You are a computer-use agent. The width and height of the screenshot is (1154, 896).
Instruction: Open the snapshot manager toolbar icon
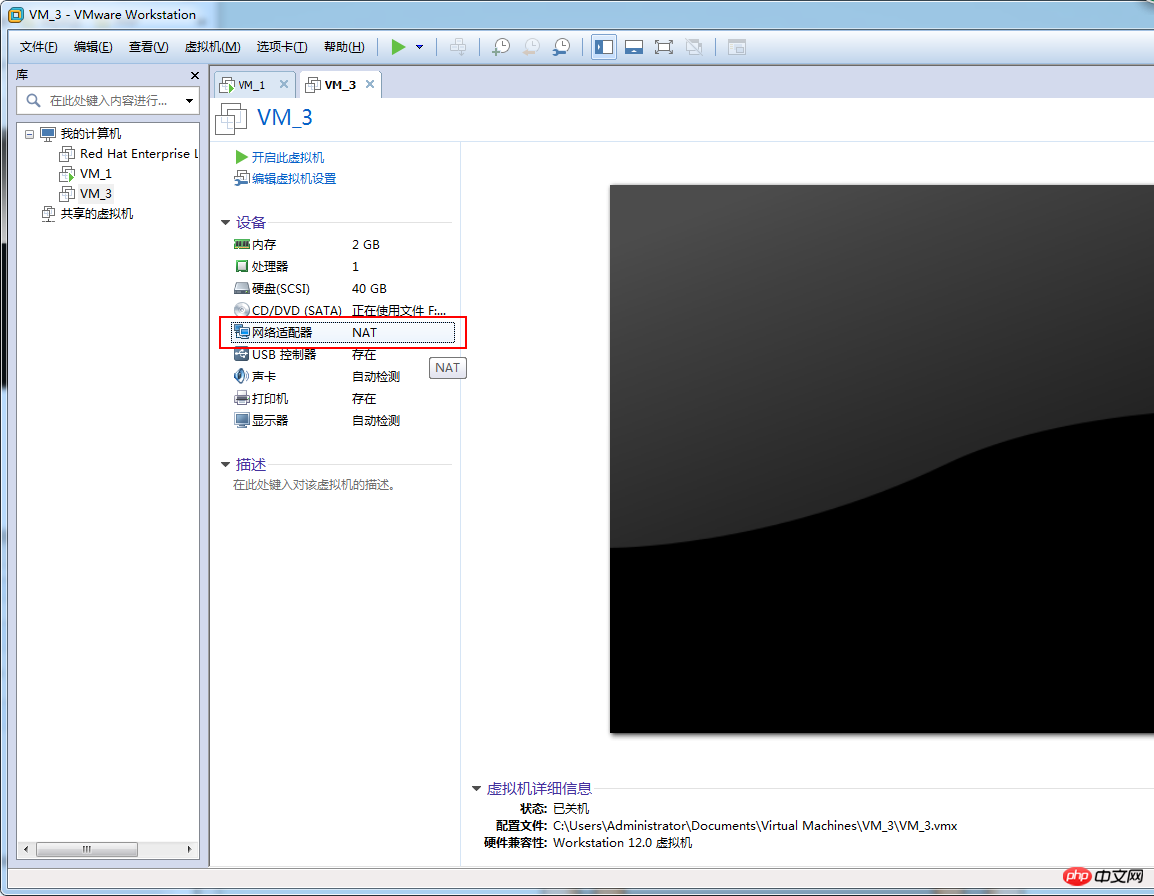click(x=562, y=47)
